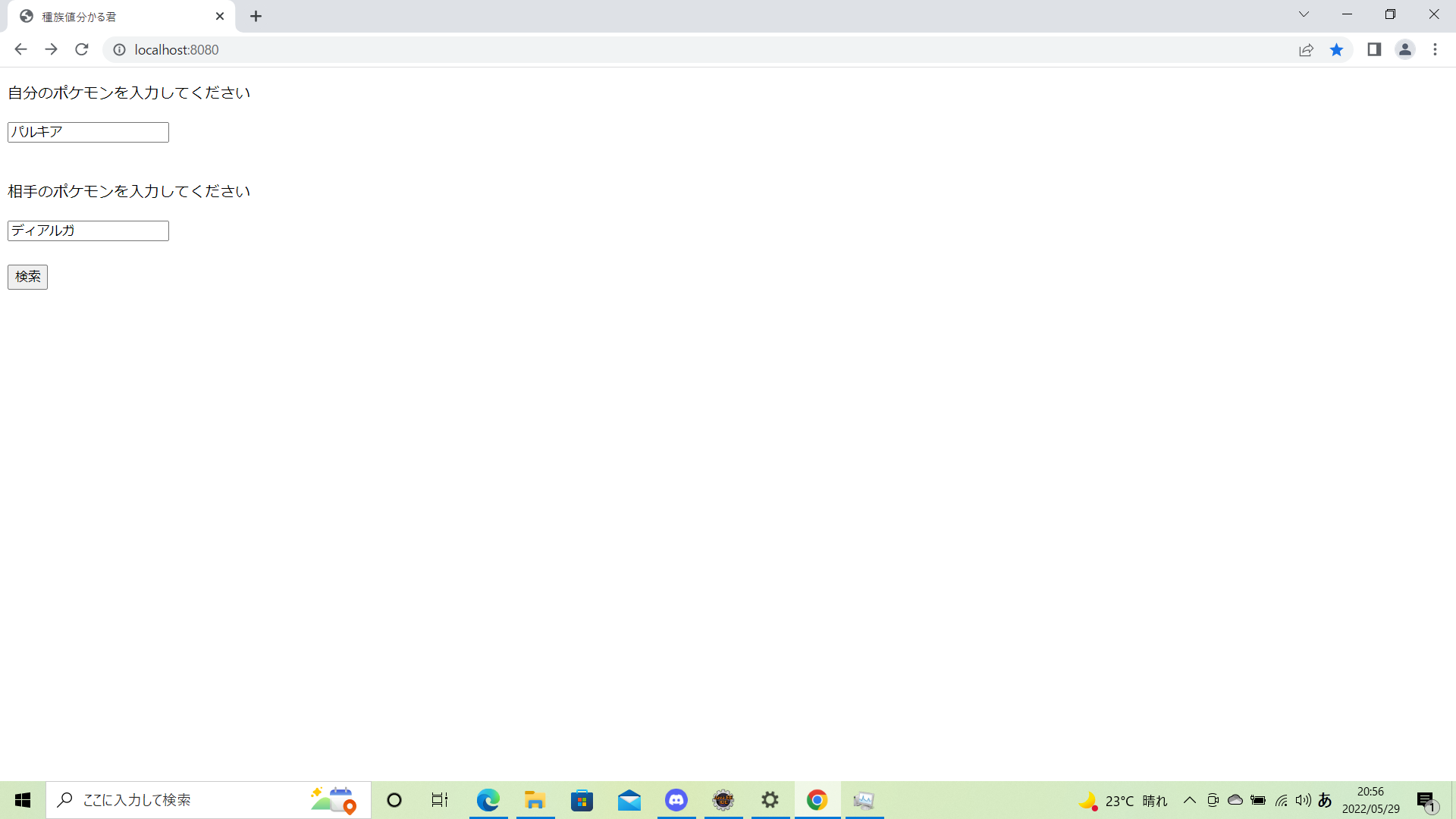This screenshot has width=1456, height=819.
Task: Expand the tab search chevron
Action: click(x=1304, y=14)
